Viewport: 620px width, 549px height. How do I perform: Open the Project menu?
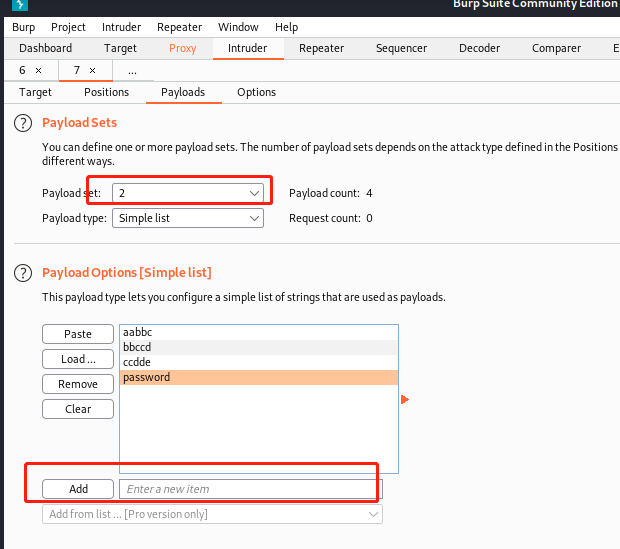(68, 27)
